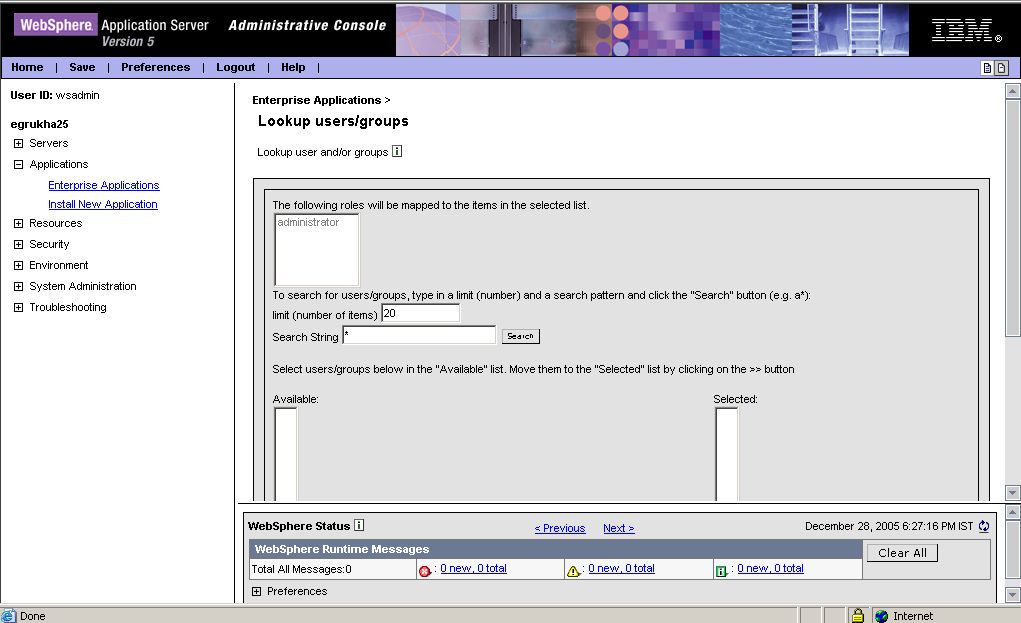The image size is (1021, 623).
Task: Open Preferences from the top menu bar
Action: click(156, 67)
